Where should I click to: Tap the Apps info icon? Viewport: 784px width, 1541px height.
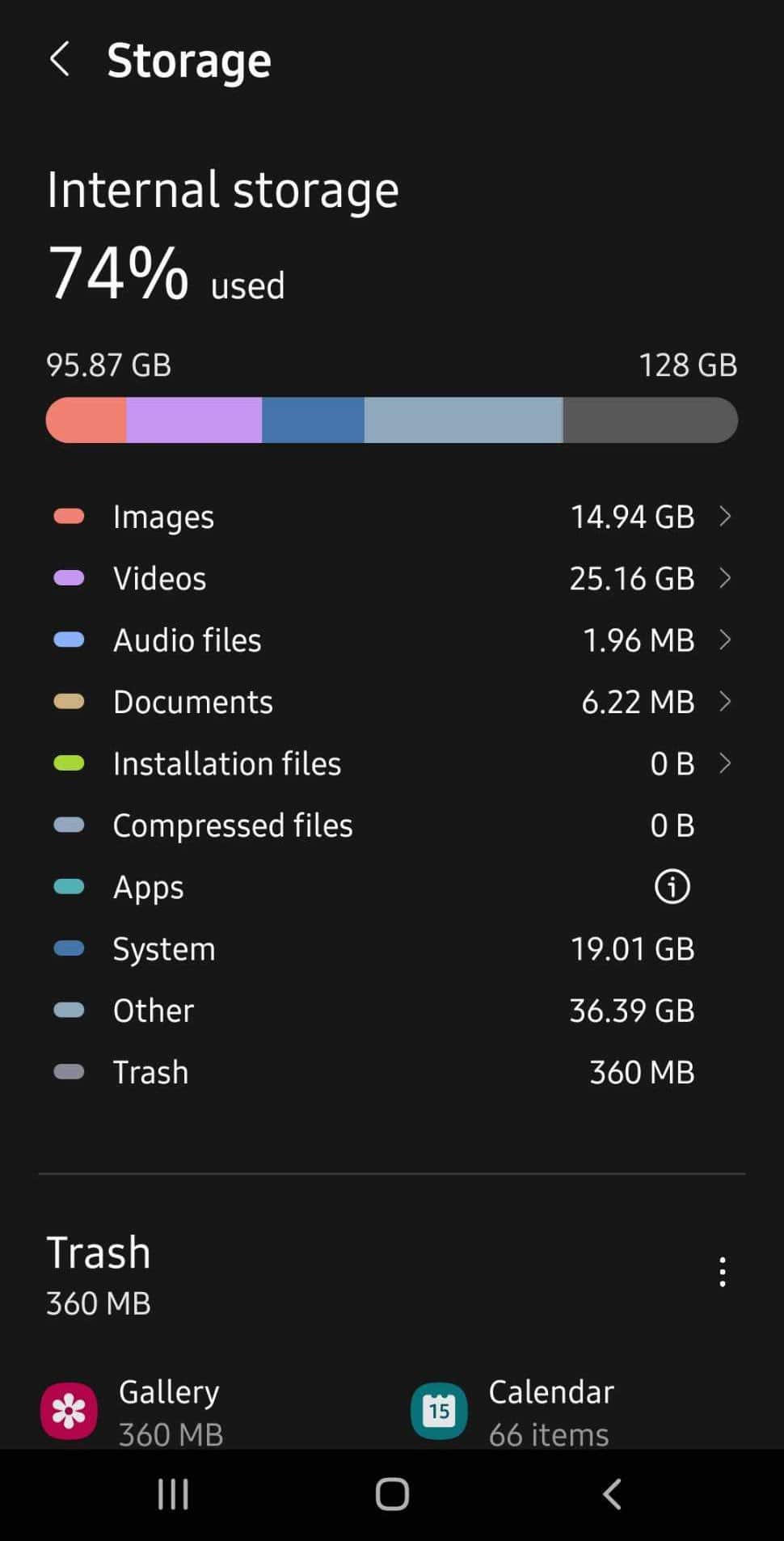(671, 886)
